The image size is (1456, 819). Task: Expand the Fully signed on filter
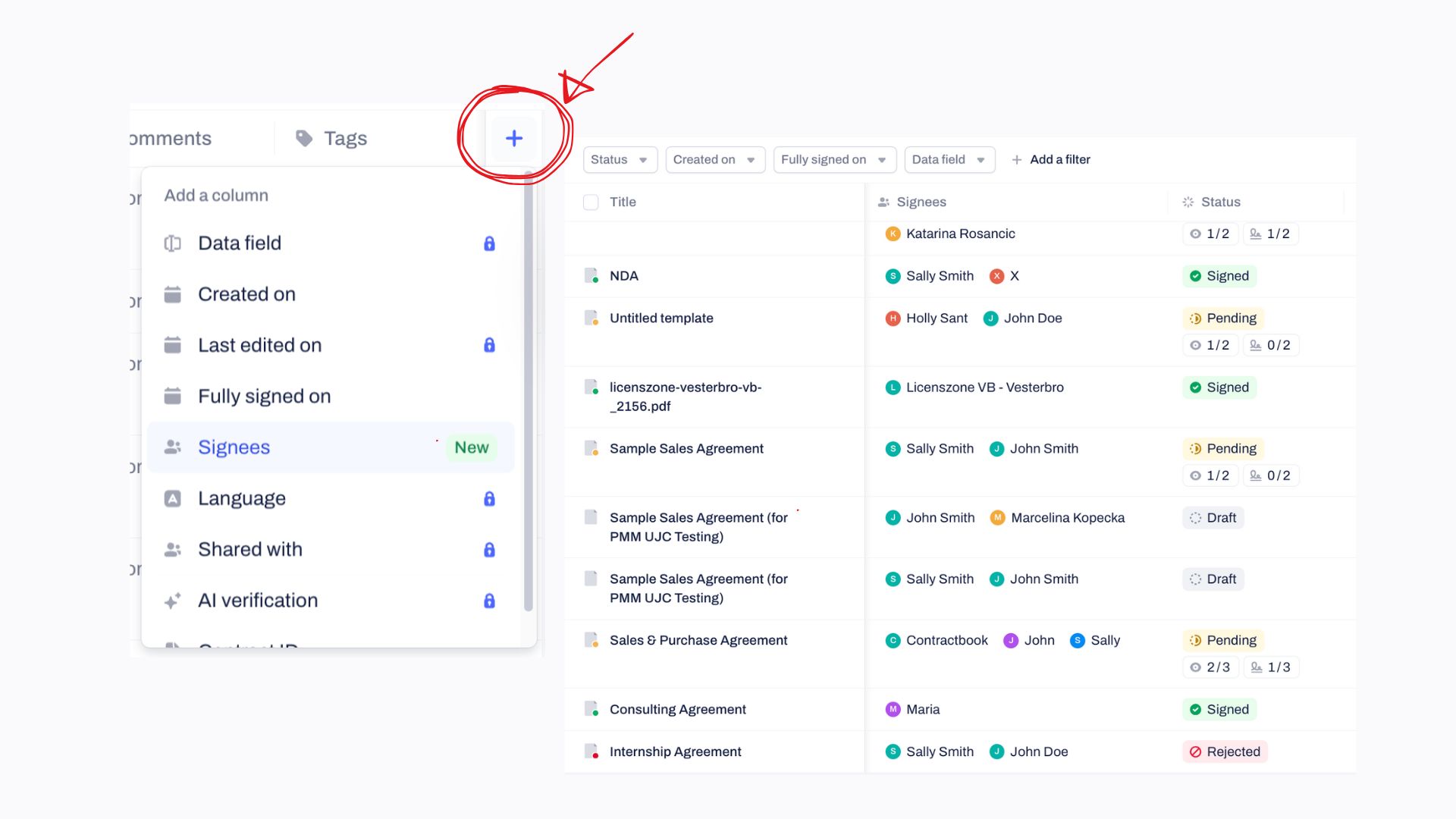point(833,159)
